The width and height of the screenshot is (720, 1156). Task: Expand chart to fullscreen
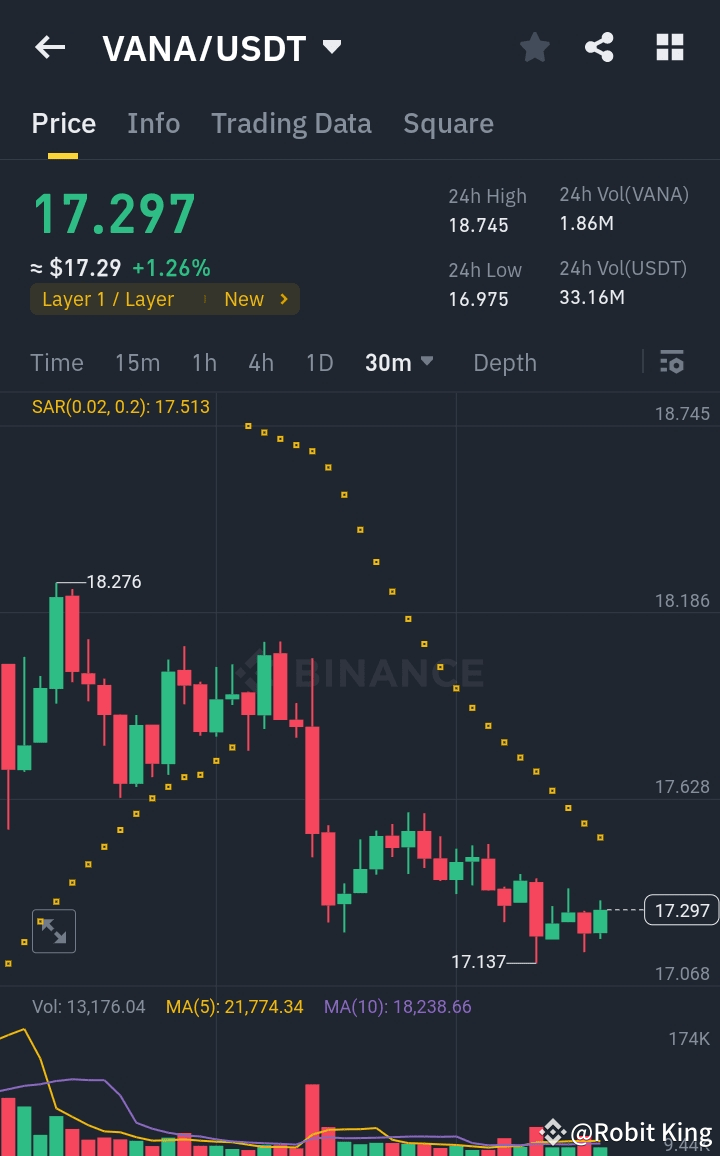(53, 931)
